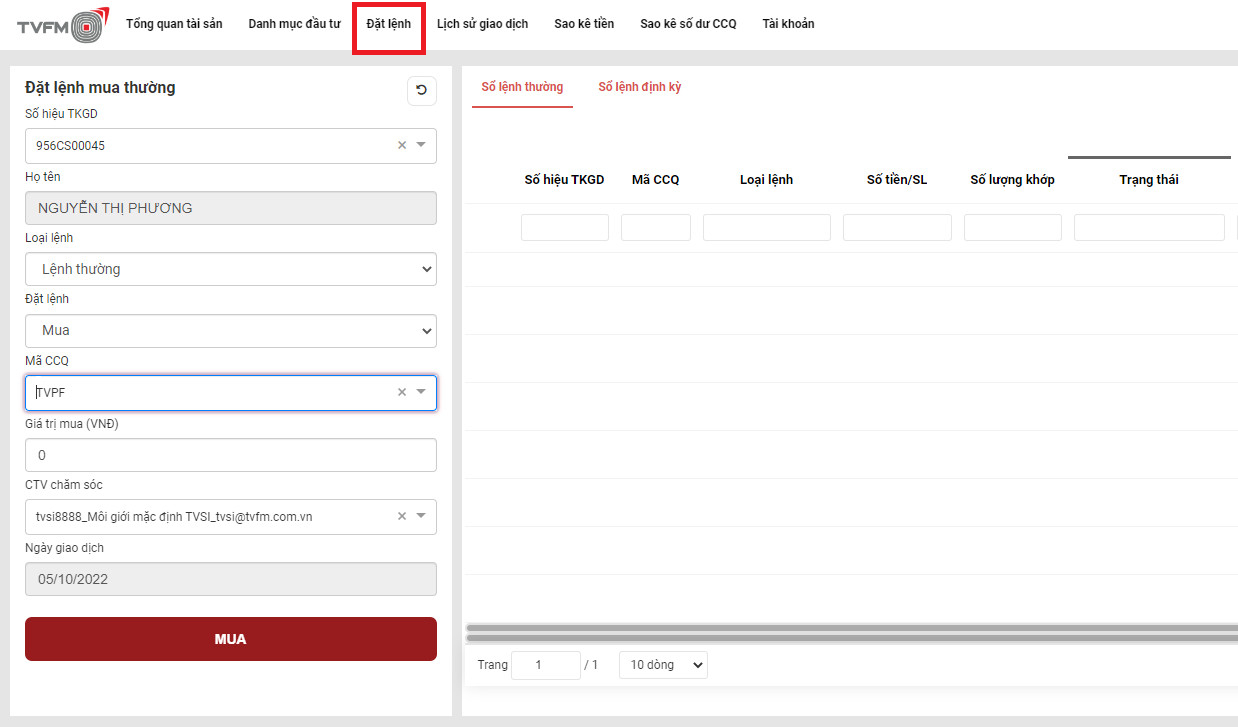The height and width of the screenshot is (727, 1238).
Task: Change rows per page from 10 dòng
Action: 662,665
